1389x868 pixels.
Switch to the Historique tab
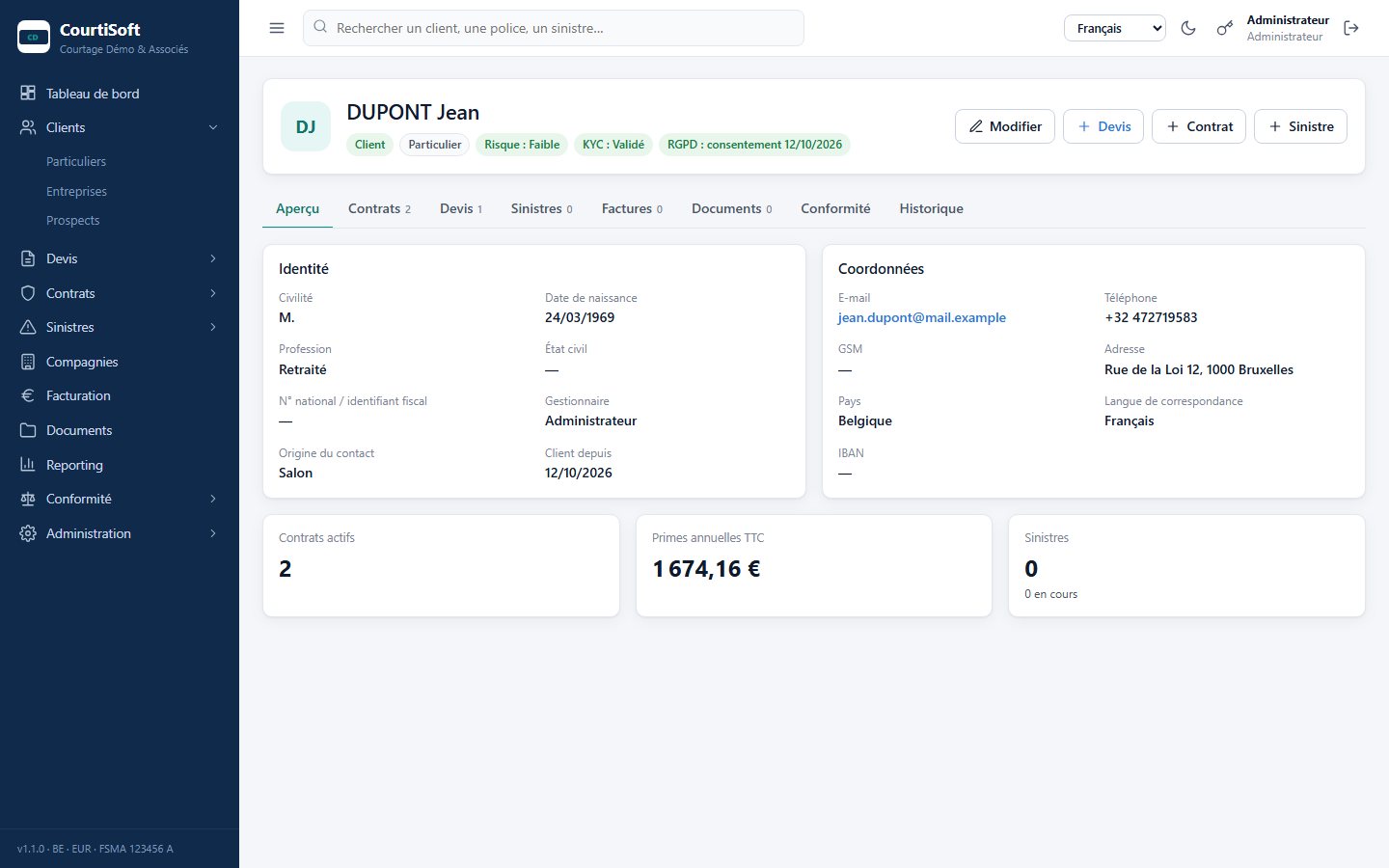tap(931, 208)
